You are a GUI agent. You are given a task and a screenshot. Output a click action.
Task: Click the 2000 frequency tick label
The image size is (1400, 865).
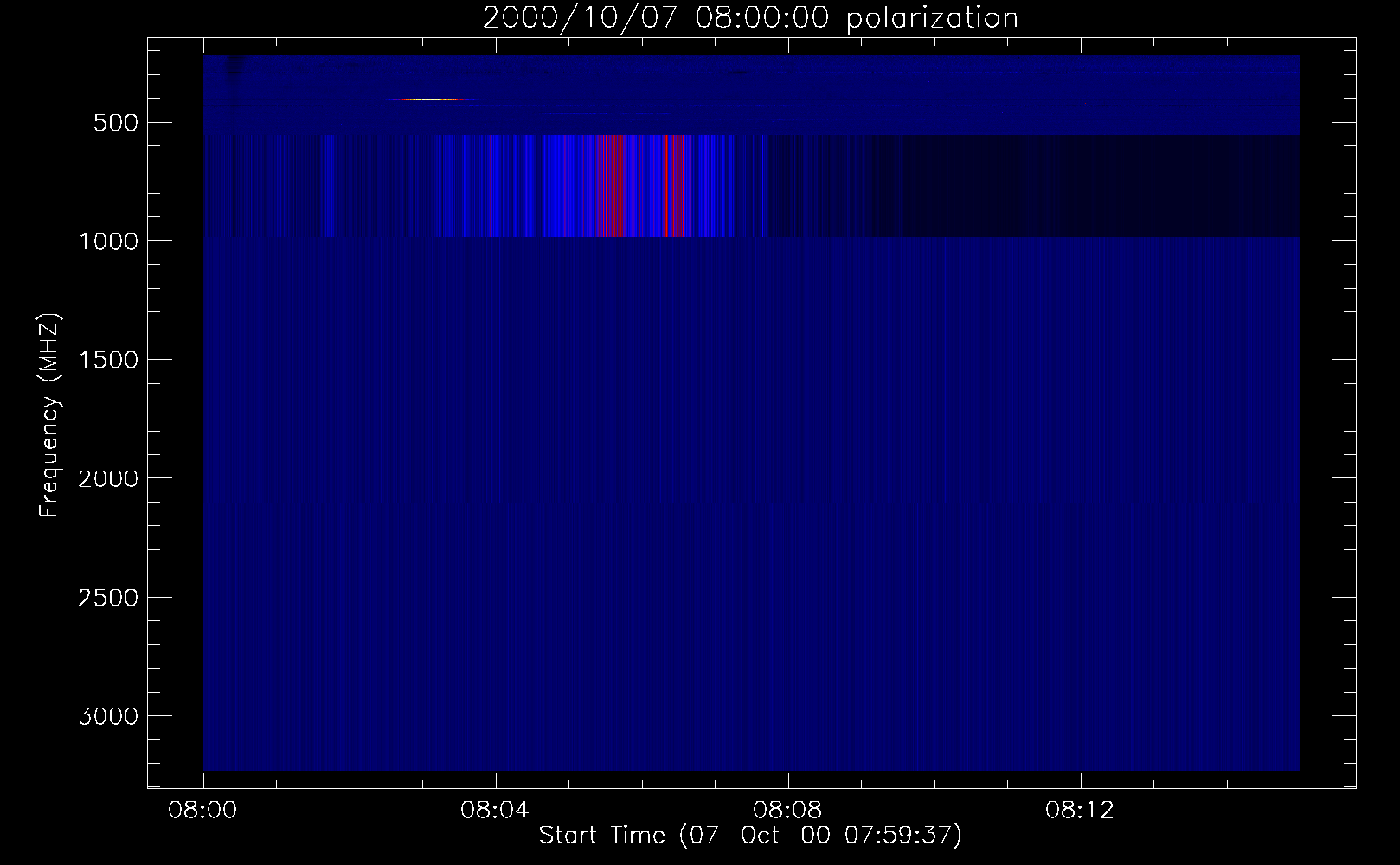108,478
